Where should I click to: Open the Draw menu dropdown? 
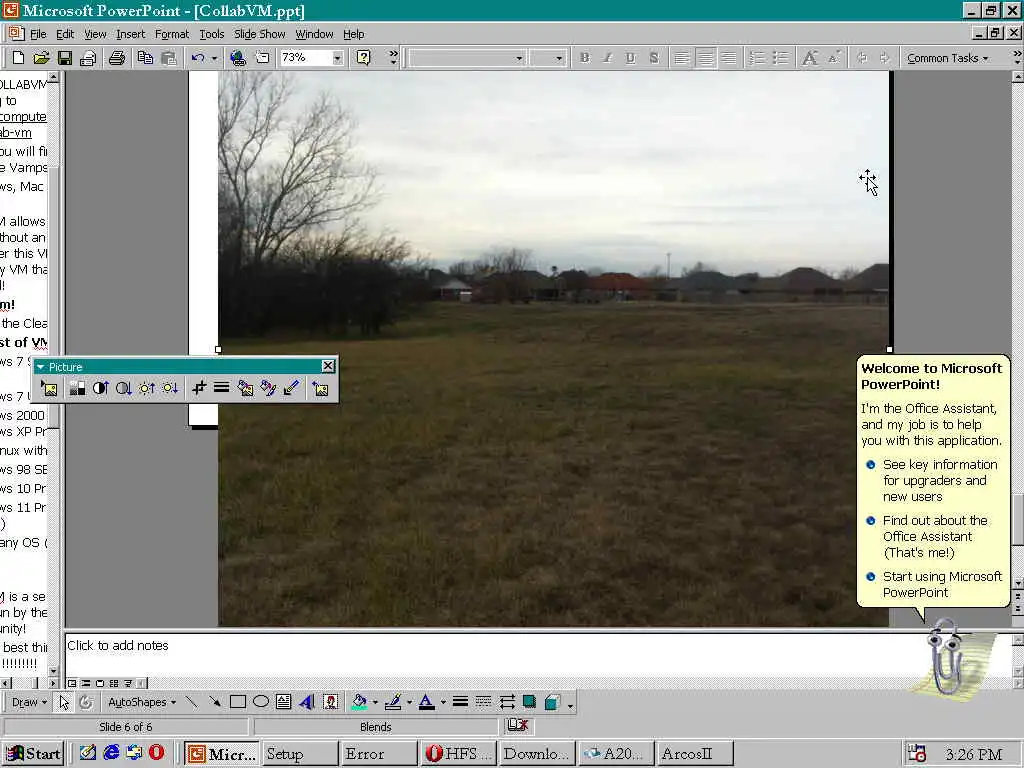click(29, 702)
